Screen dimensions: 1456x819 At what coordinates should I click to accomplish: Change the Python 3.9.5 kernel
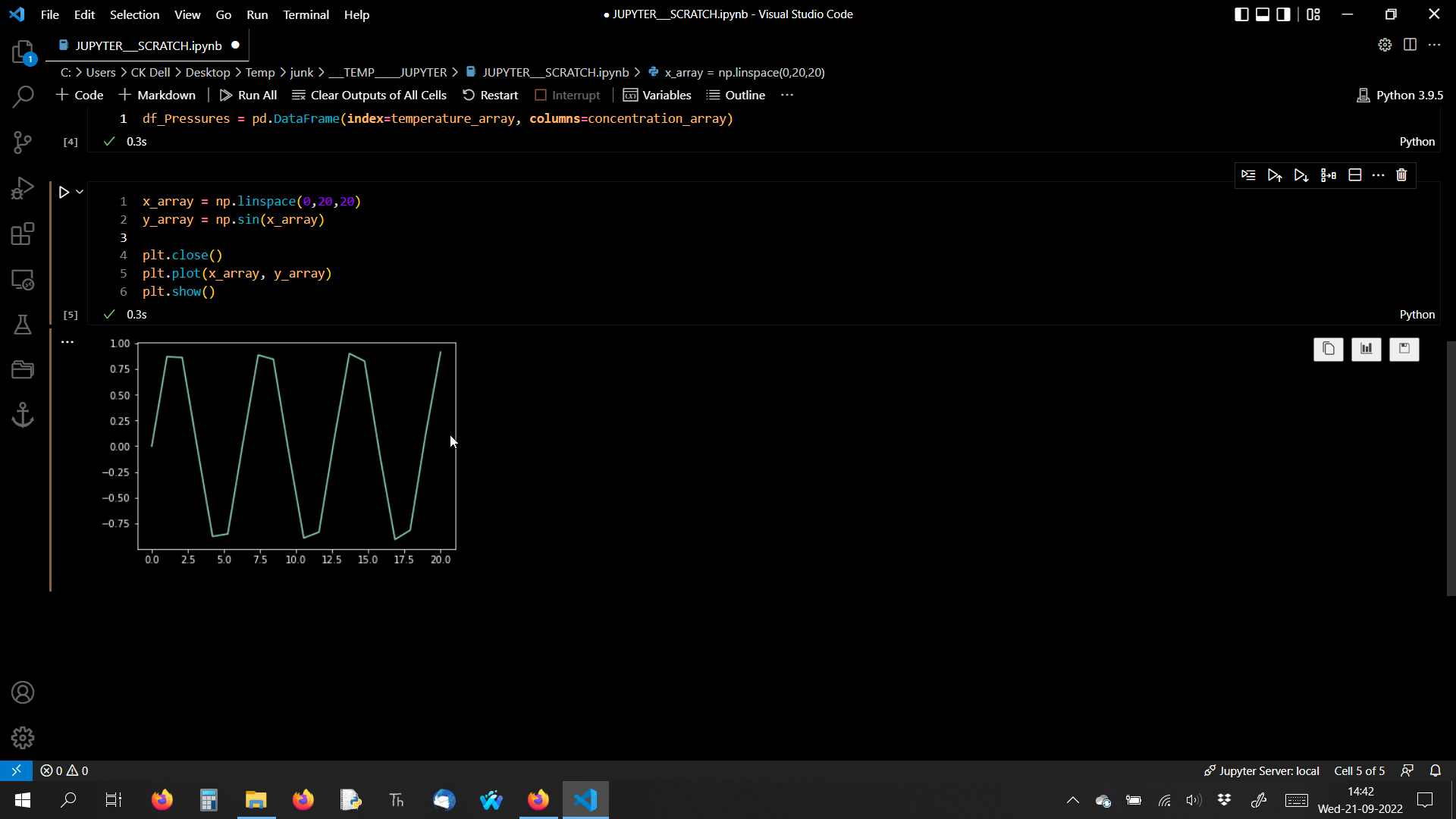pos(1399,95)
